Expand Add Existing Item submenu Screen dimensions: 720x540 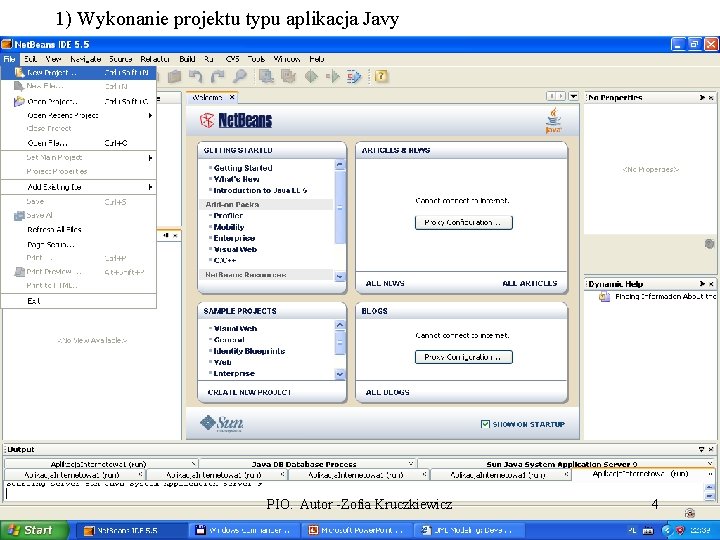point(78,187)
